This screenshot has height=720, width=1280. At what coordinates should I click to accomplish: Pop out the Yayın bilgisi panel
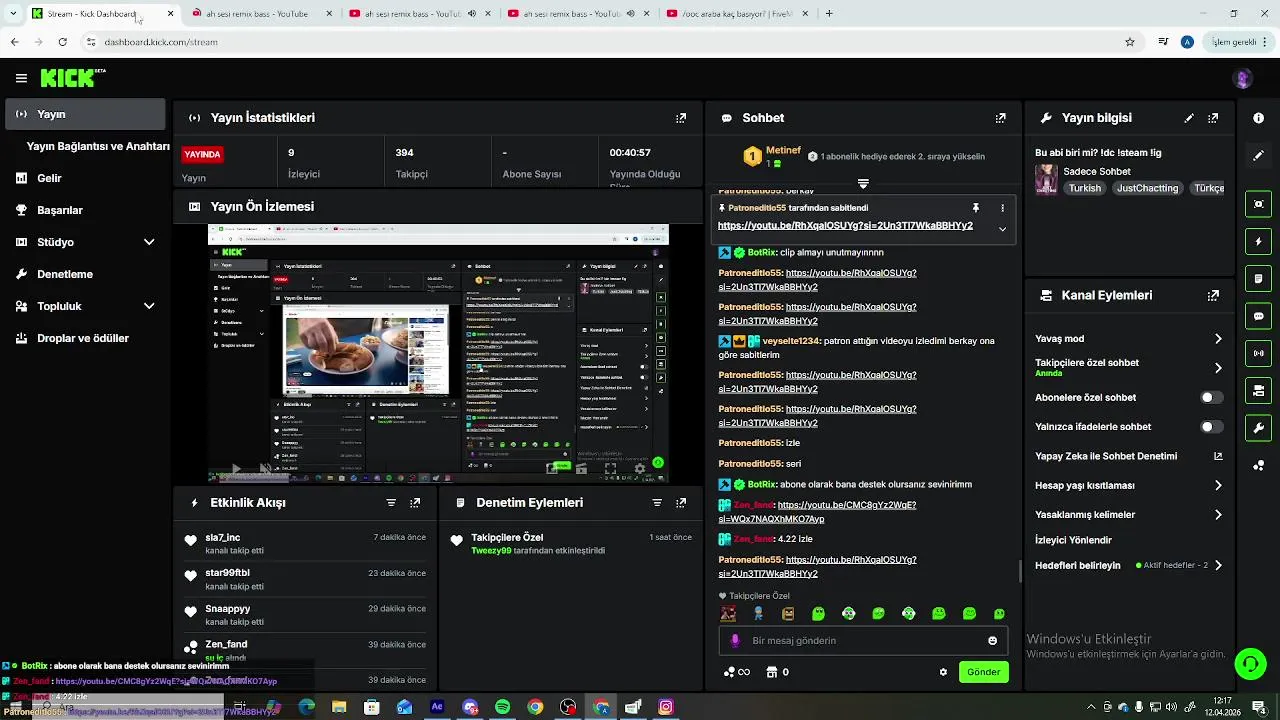pos(1213,118)
